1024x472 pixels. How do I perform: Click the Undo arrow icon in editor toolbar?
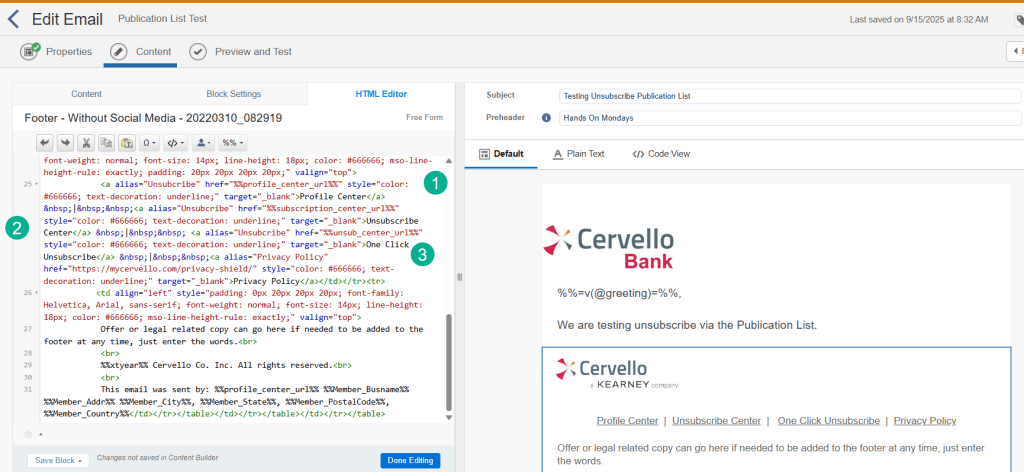(x=45, y=143)
